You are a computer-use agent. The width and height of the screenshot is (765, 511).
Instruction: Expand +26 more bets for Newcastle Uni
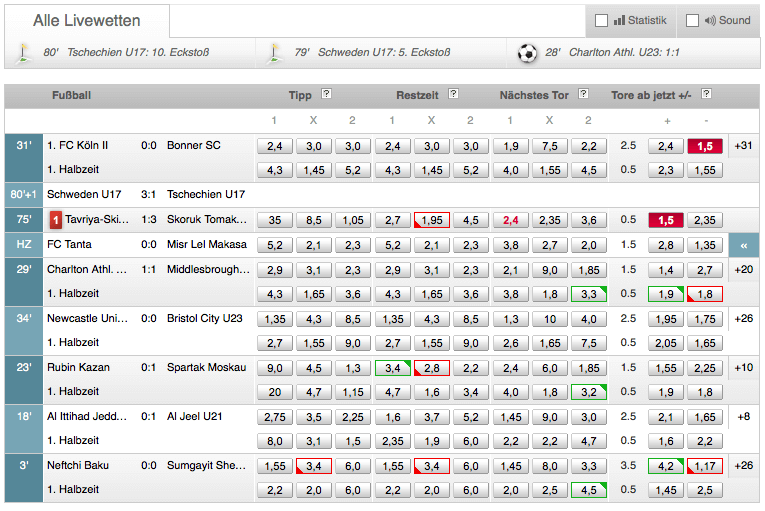[744, 319]
